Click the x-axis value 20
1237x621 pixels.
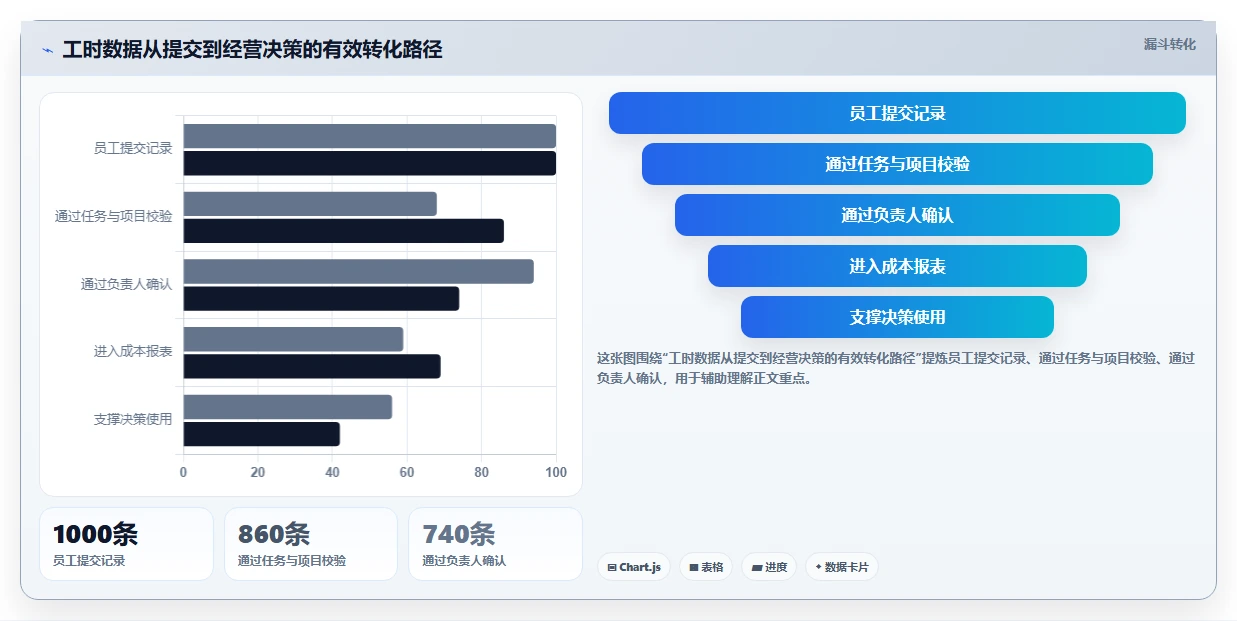(258, 472)
